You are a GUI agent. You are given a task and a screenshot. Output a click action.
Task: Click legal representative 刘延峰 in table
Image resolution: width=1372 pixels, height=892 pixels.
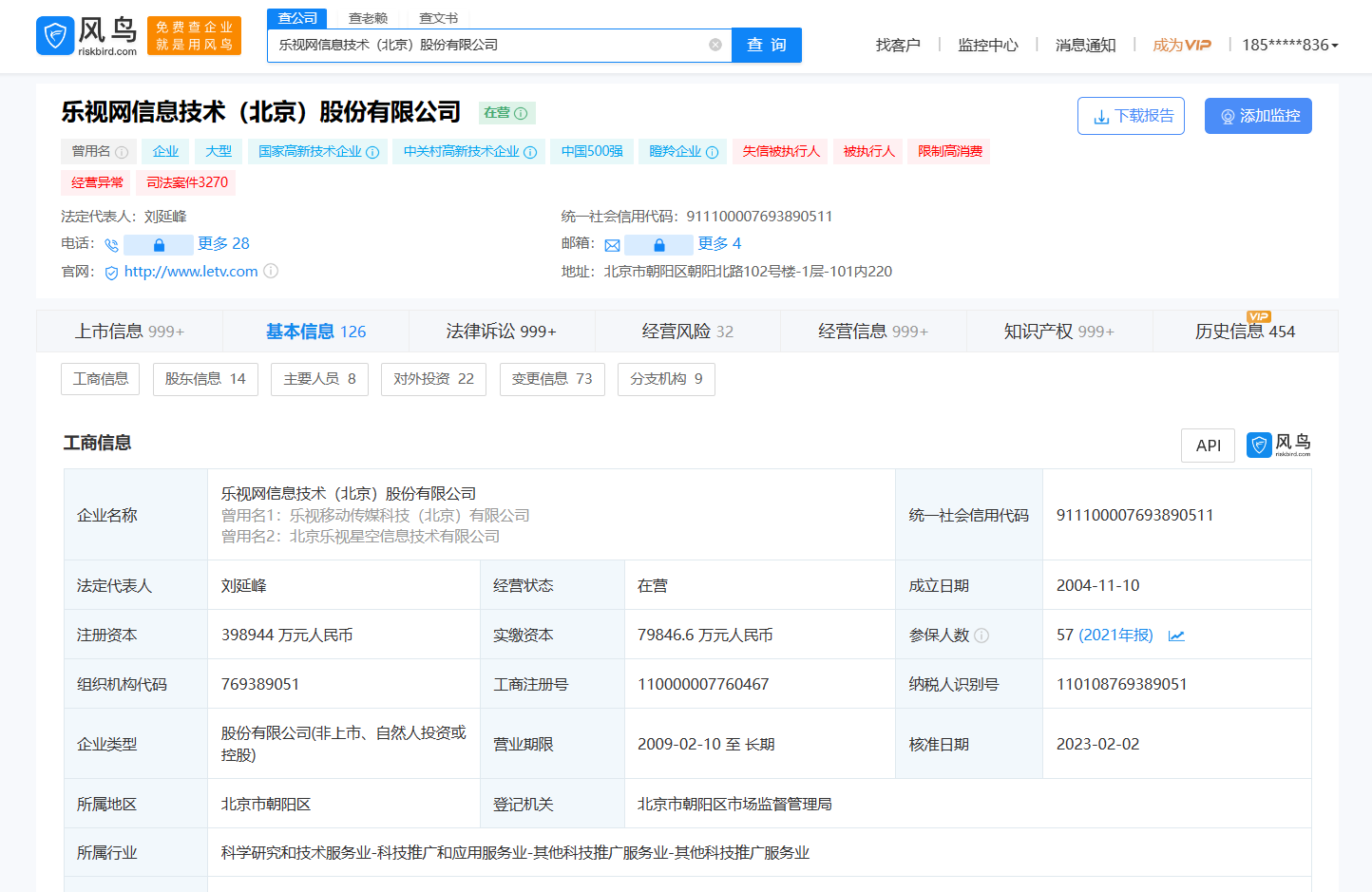pyautogui.click(x=243, y=586)
